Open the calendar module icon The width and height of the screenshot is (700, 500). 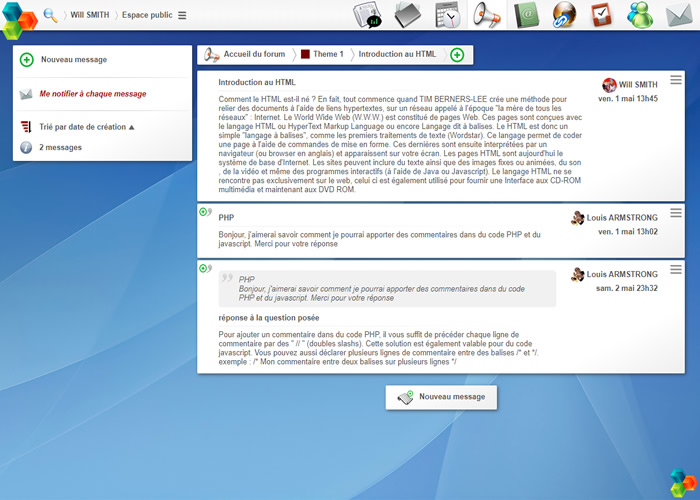pyautogui.click(x=449, y=15)
